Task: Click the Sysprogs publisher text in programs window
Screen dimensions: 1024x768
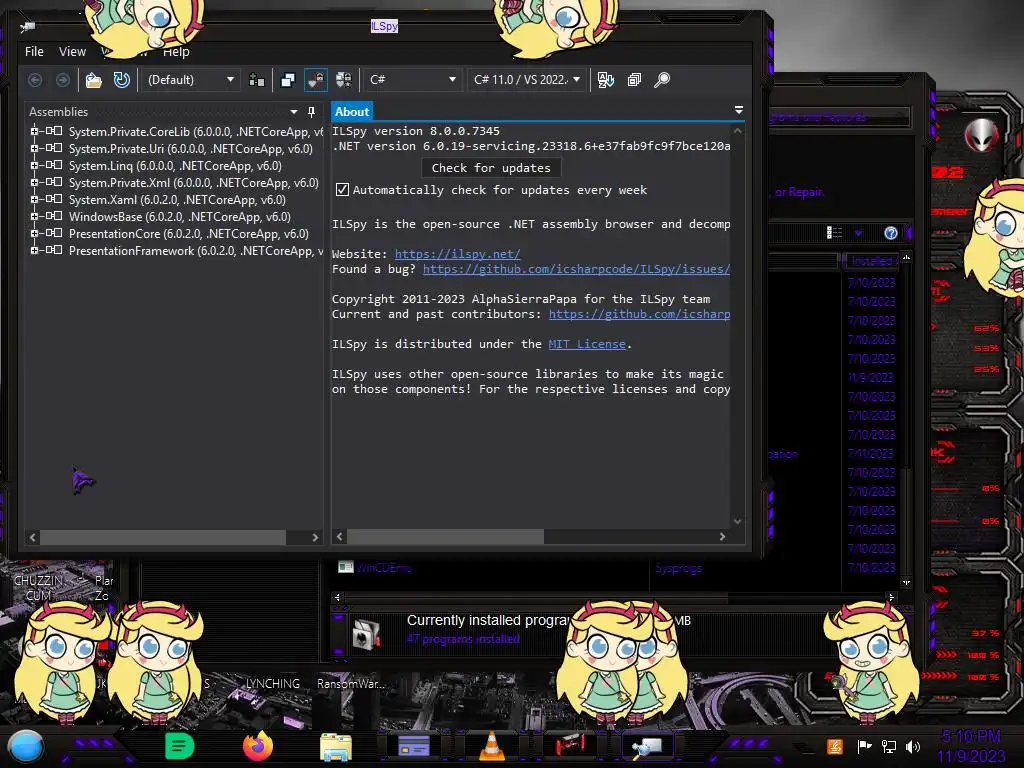Action: (679, 569)
